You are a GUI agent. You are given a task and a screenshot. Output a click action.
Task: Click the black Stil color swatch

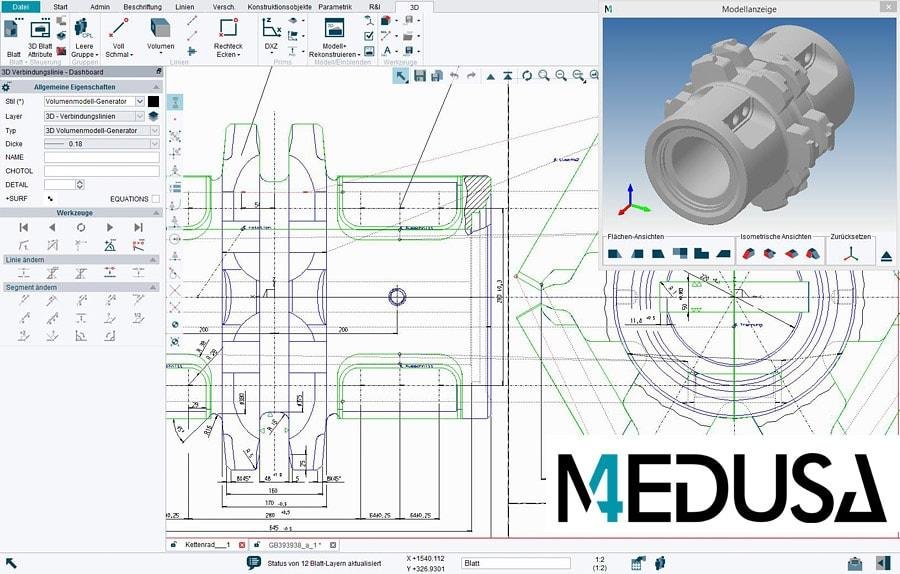(x=154, y=101)
